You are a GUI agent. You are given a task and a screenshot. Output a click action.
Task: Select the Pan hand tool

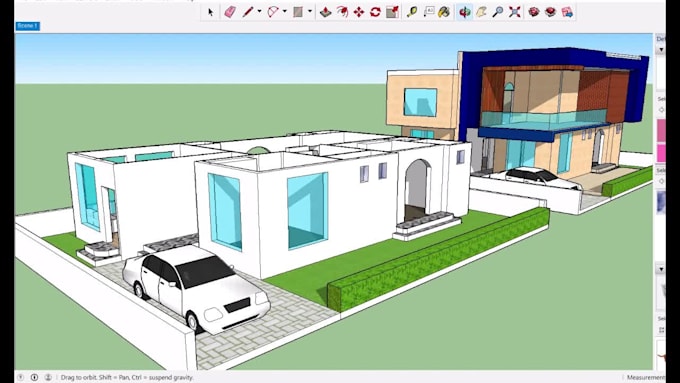point(481,12)
